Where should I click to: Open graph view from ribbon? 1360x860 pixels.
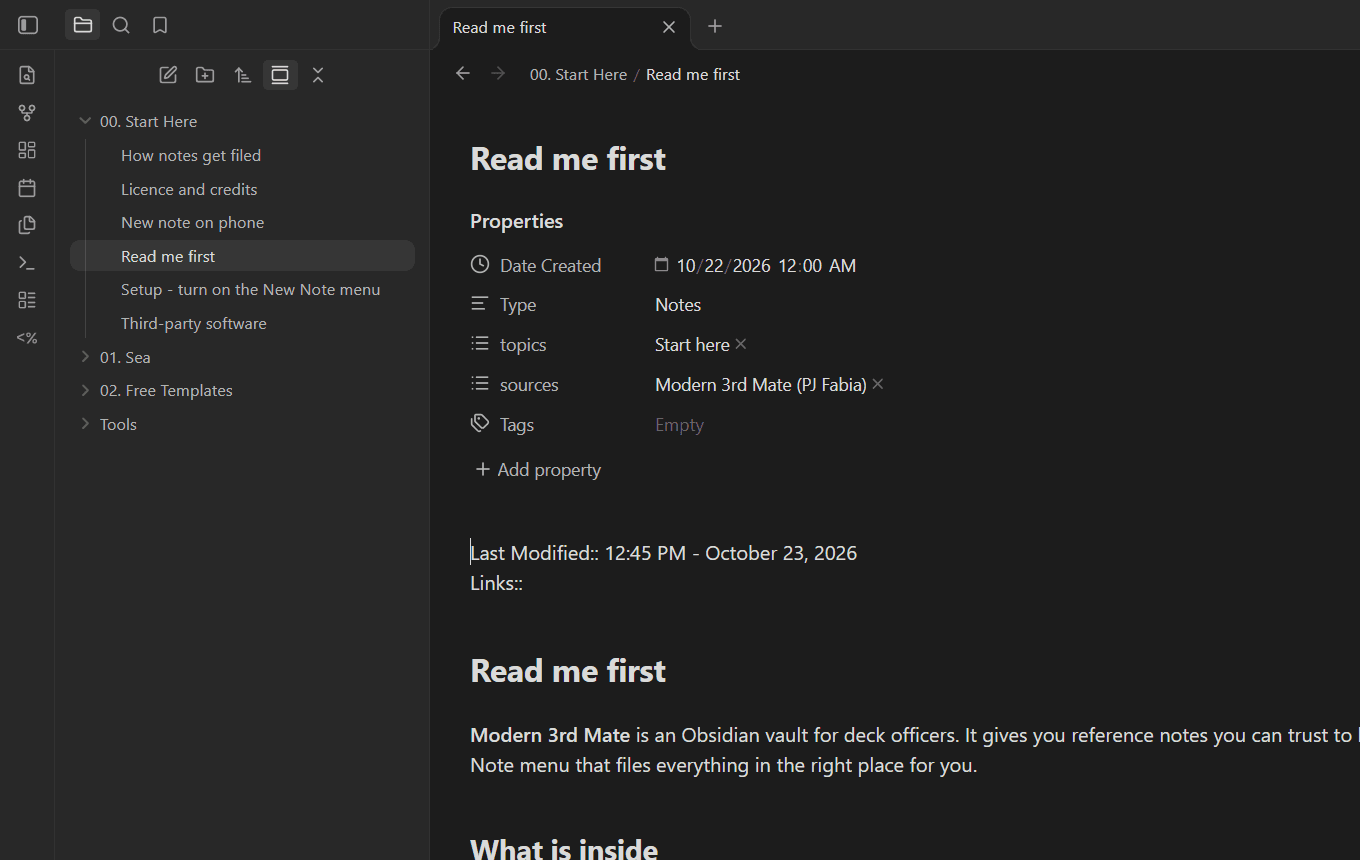click(x=27, y=113)
